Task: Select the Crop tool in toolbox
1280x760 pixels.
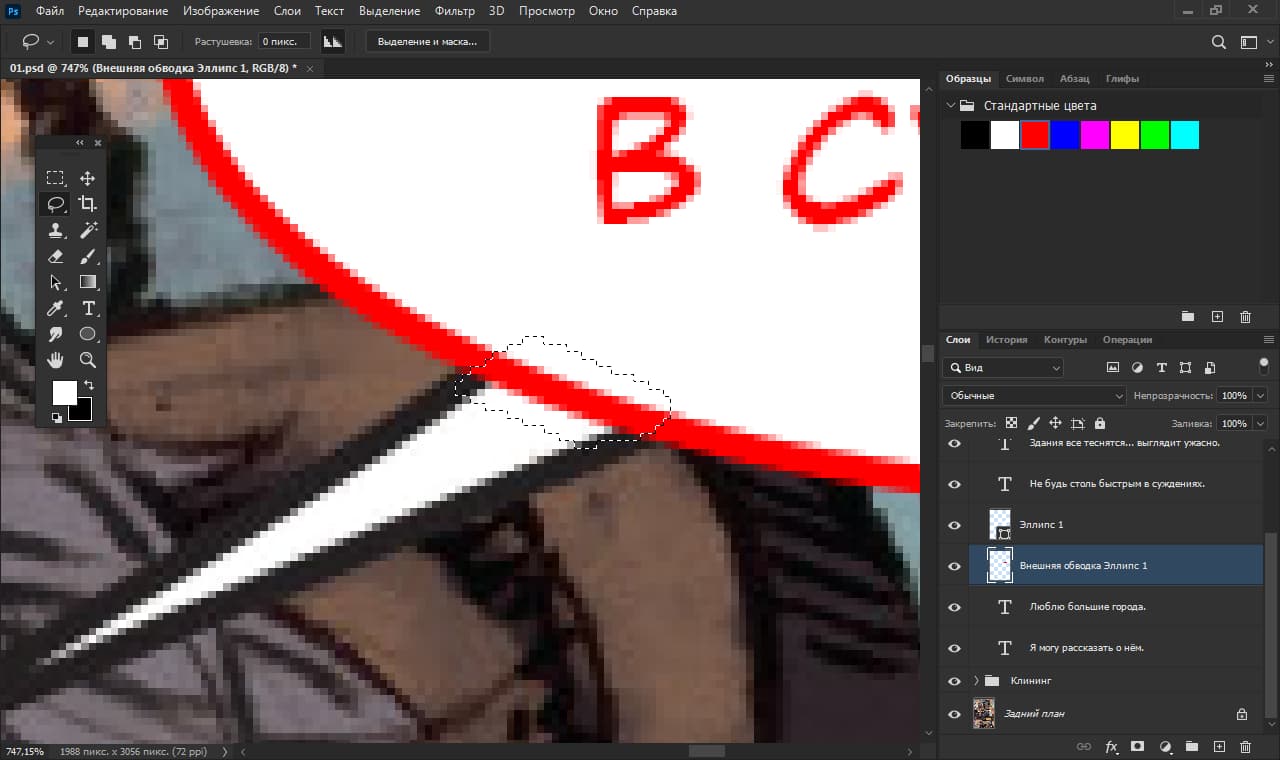Action: pos(88,204)
